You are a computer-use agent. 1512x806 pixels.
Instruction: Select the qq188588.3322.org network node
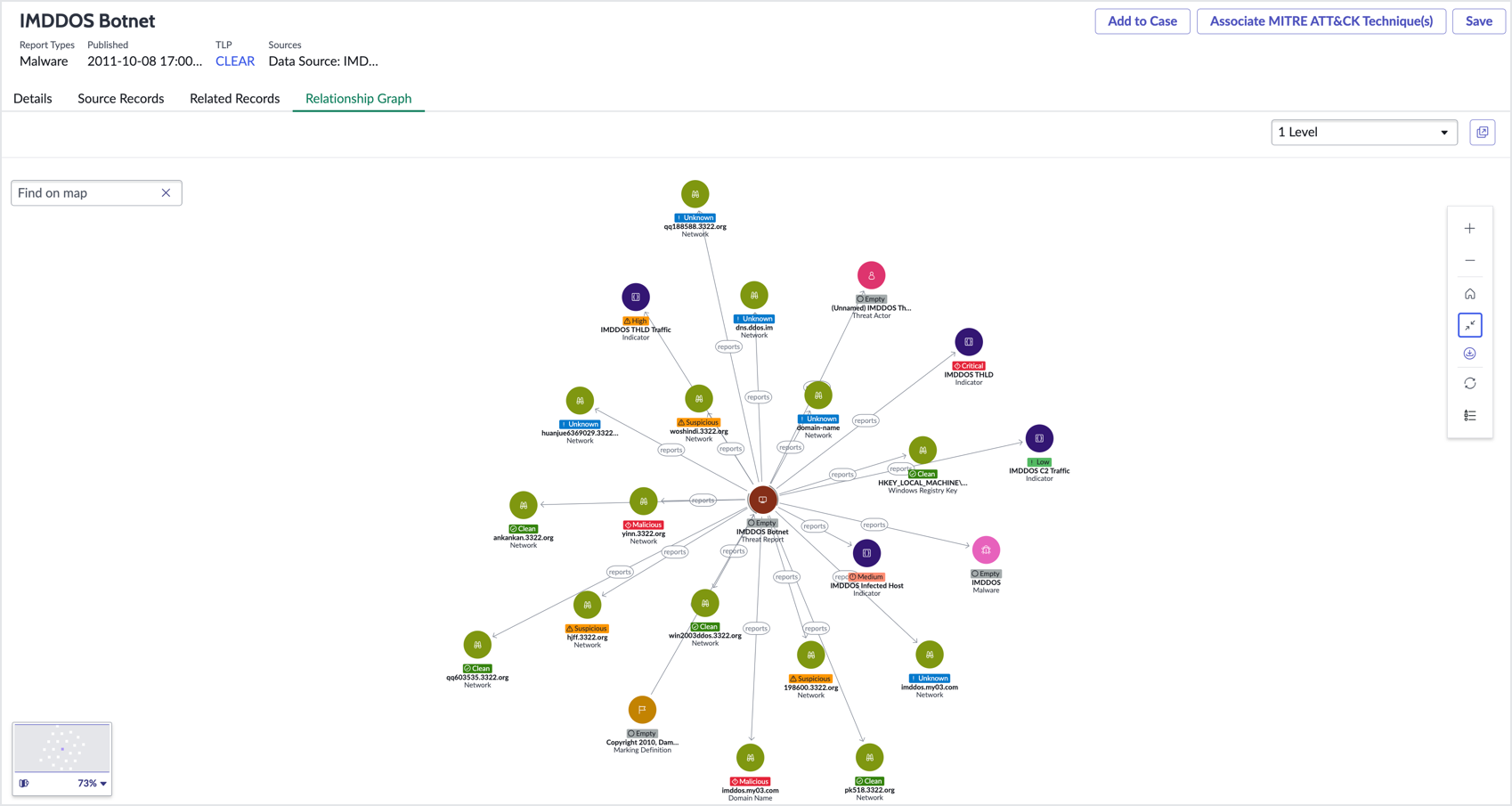[695, 194]
